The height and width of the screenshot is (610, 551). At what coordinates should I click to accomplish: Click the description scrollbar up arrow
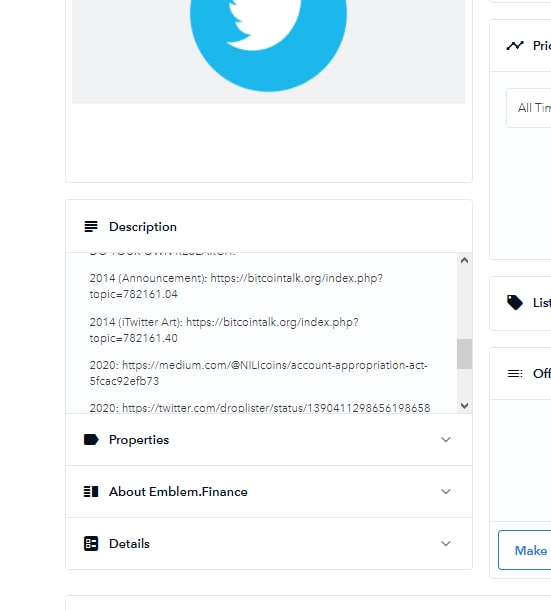click(x=464, y=260)
